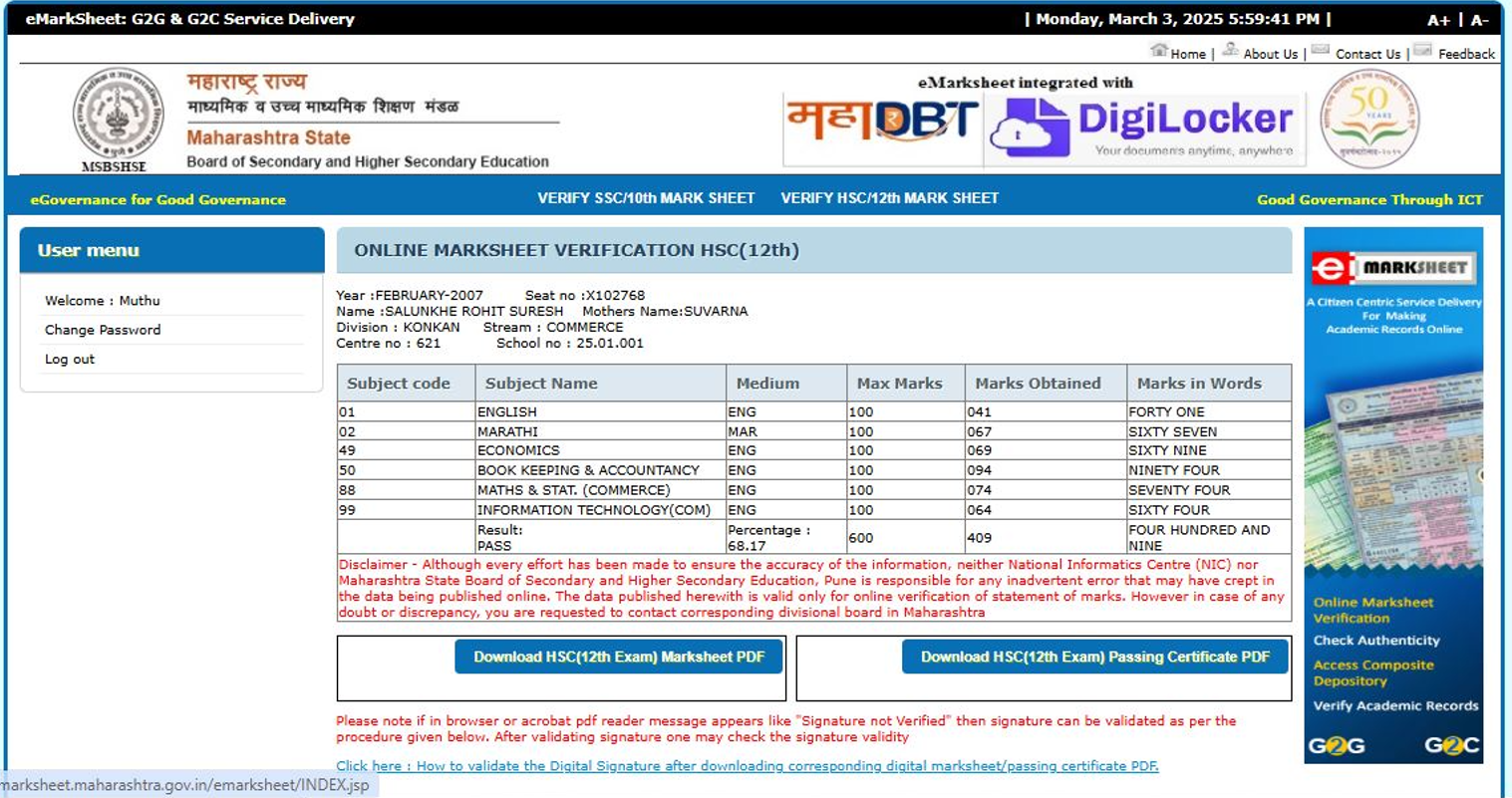The width and height of the screenshot is (1512, 798).
Task: Log out from the User menu
Action: click(70, 360)
